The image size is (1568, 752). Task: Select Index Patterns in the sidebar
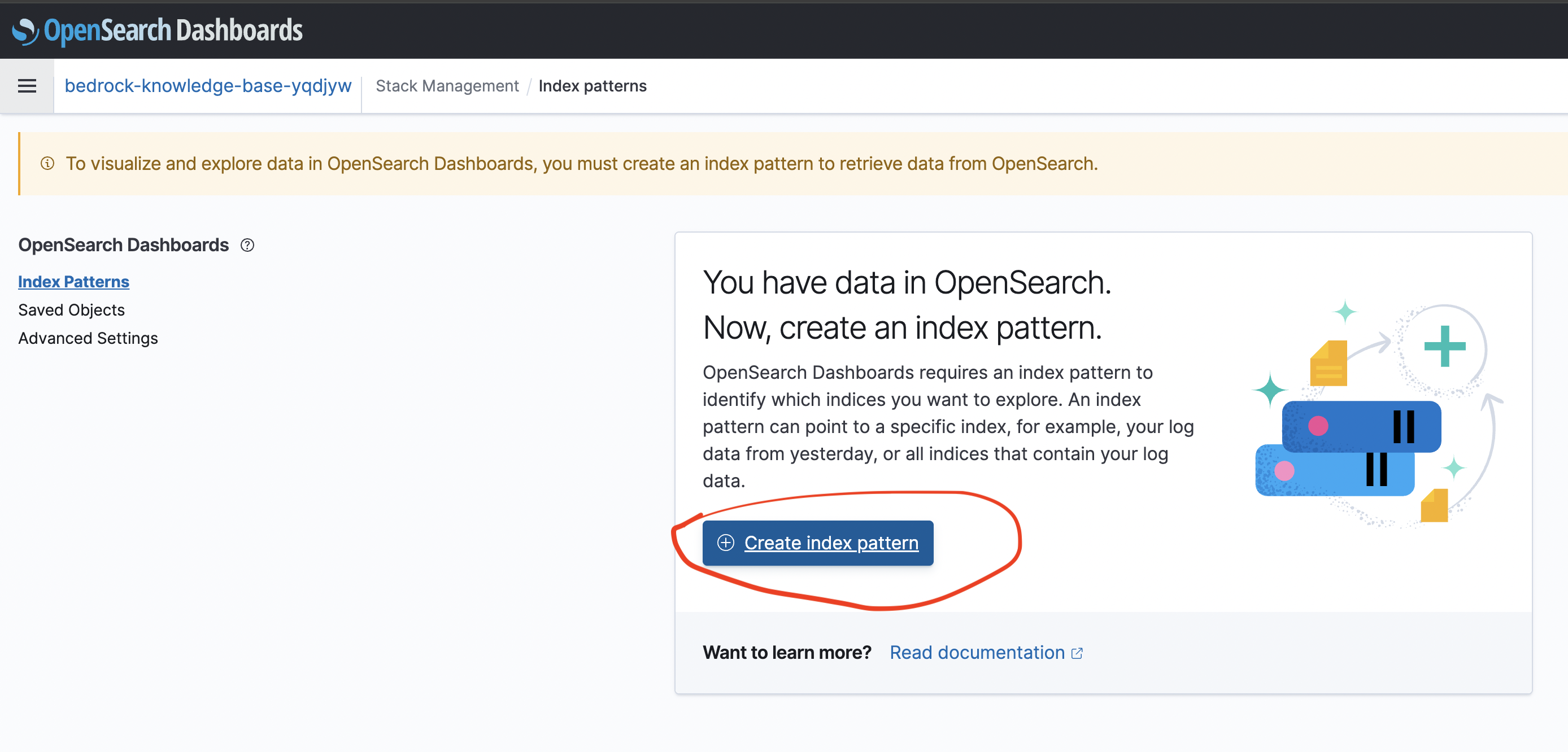(x=73, y=282)
